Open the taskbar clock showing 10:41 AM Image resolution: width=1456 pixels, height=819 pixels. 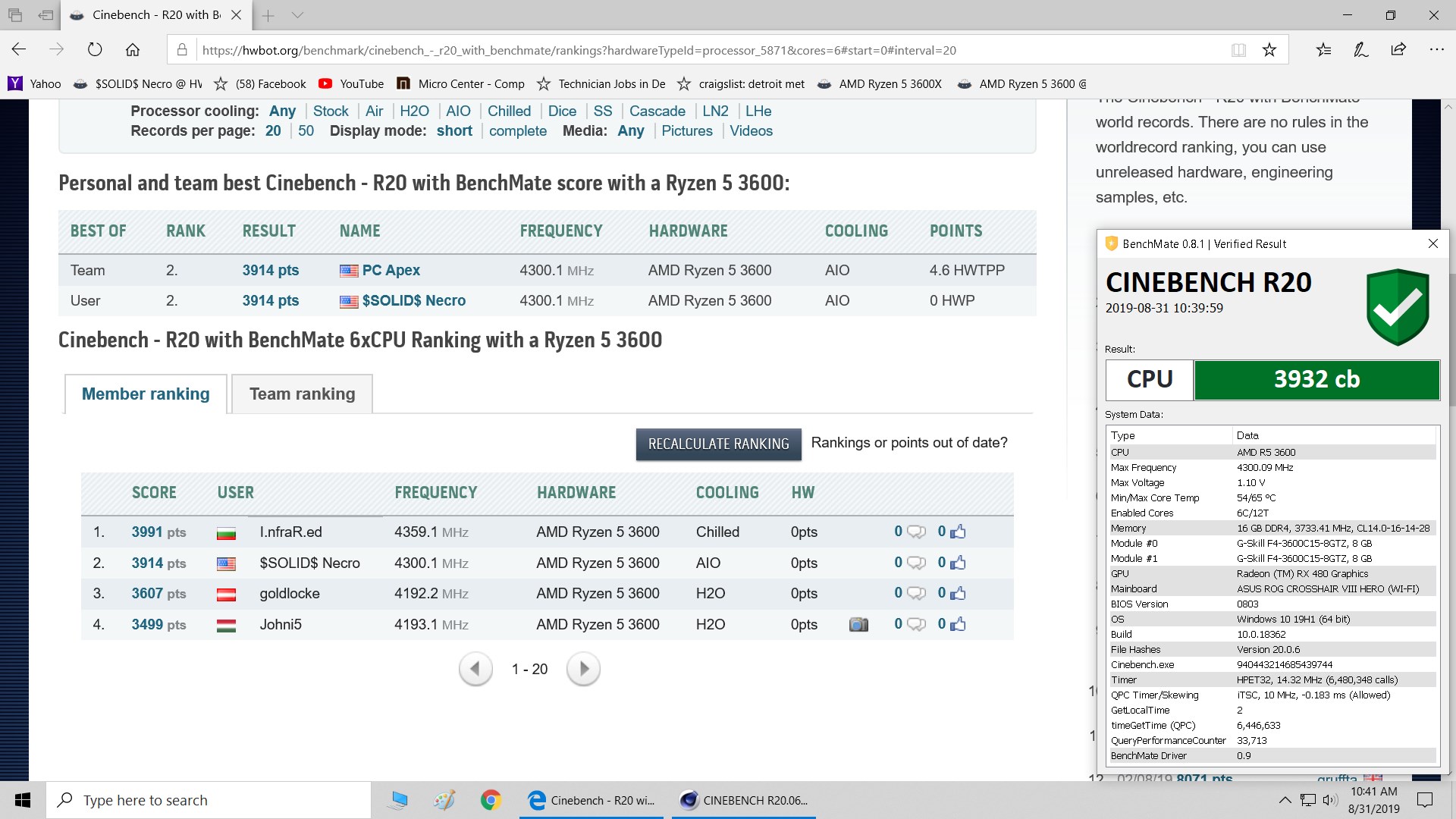(x=1373, y=800)
